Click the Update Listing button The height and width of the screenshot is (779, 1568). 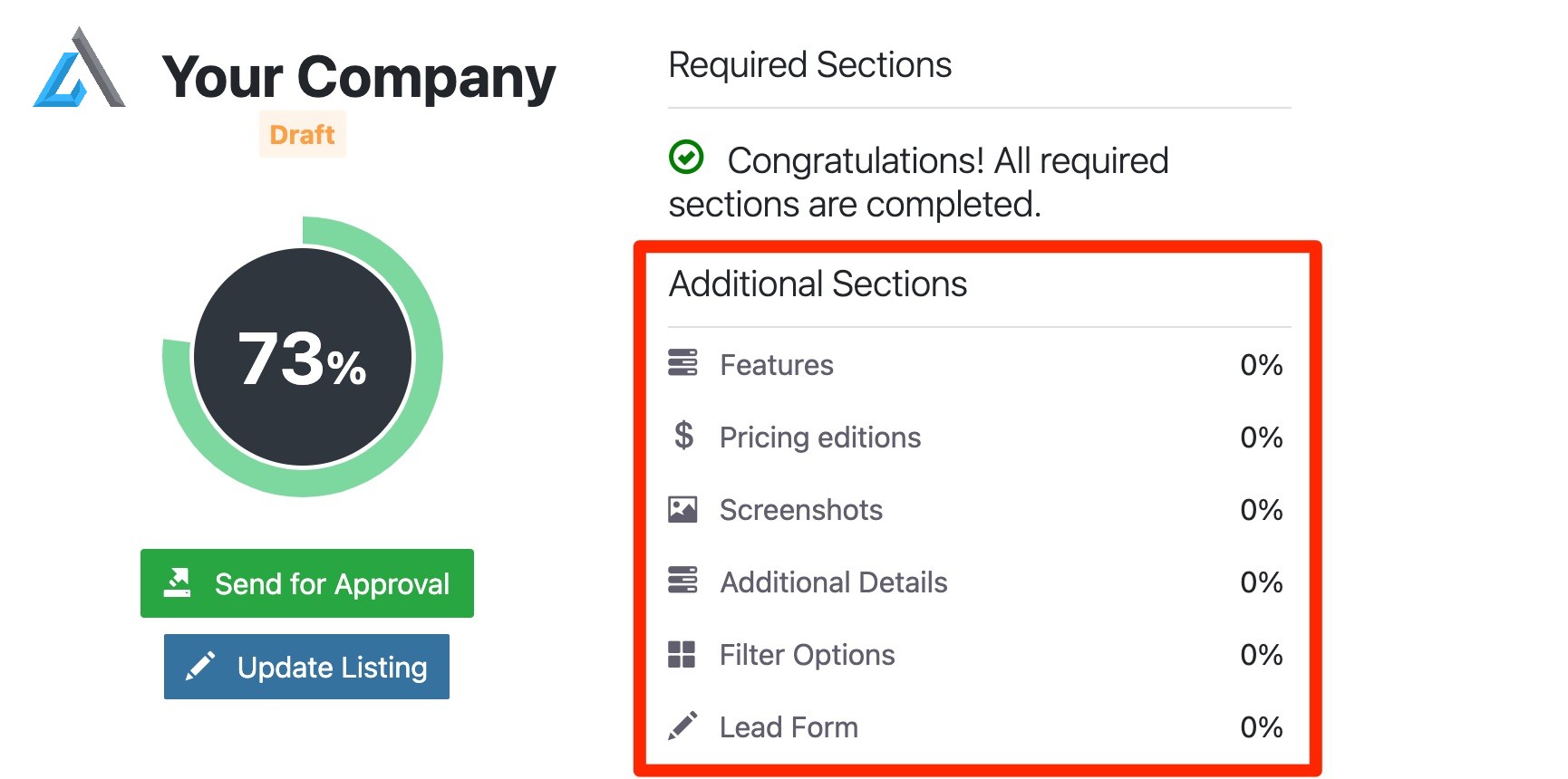306,667
